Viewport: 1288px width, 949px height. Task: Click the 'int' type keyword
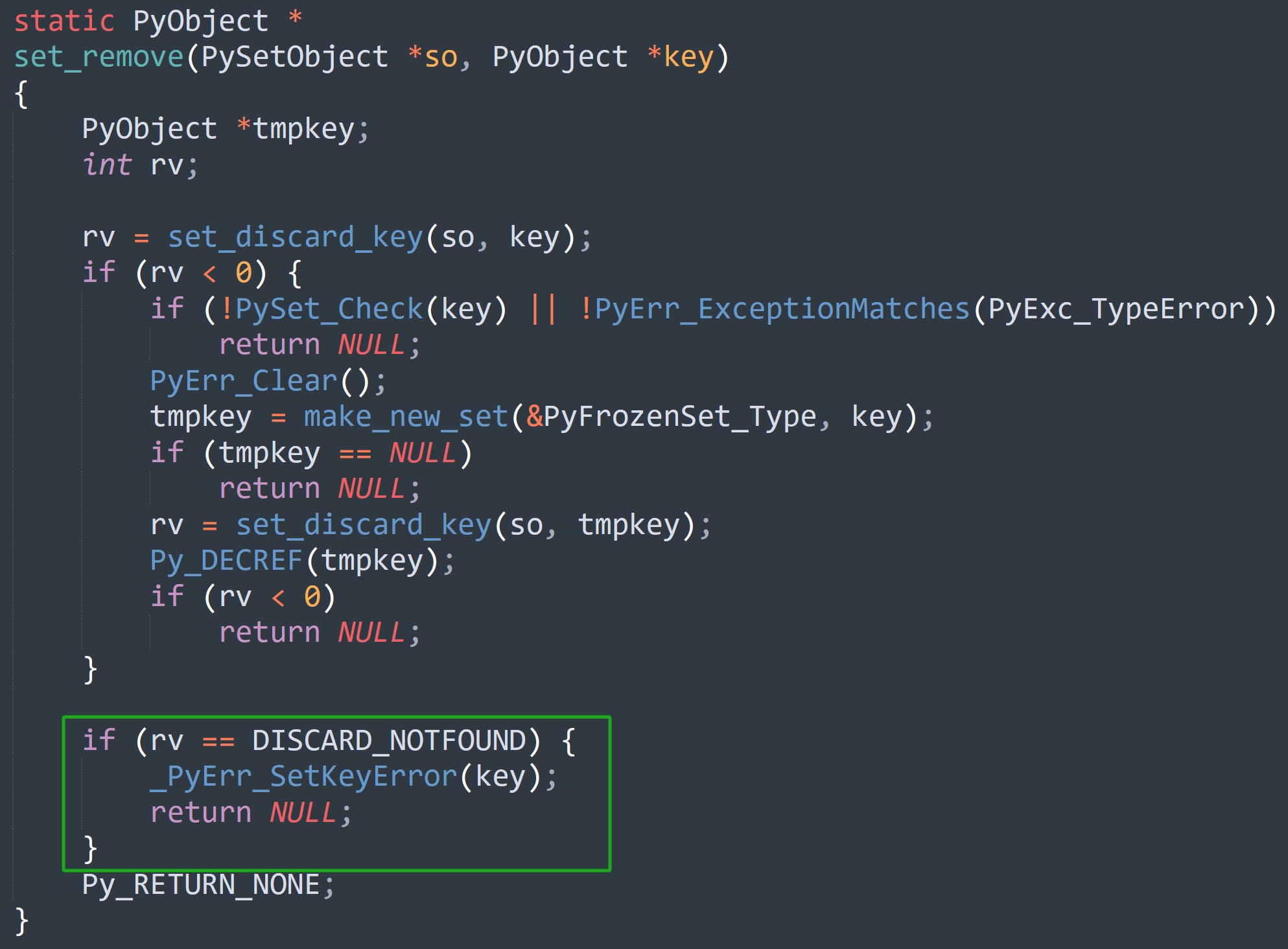pos(108,165)
